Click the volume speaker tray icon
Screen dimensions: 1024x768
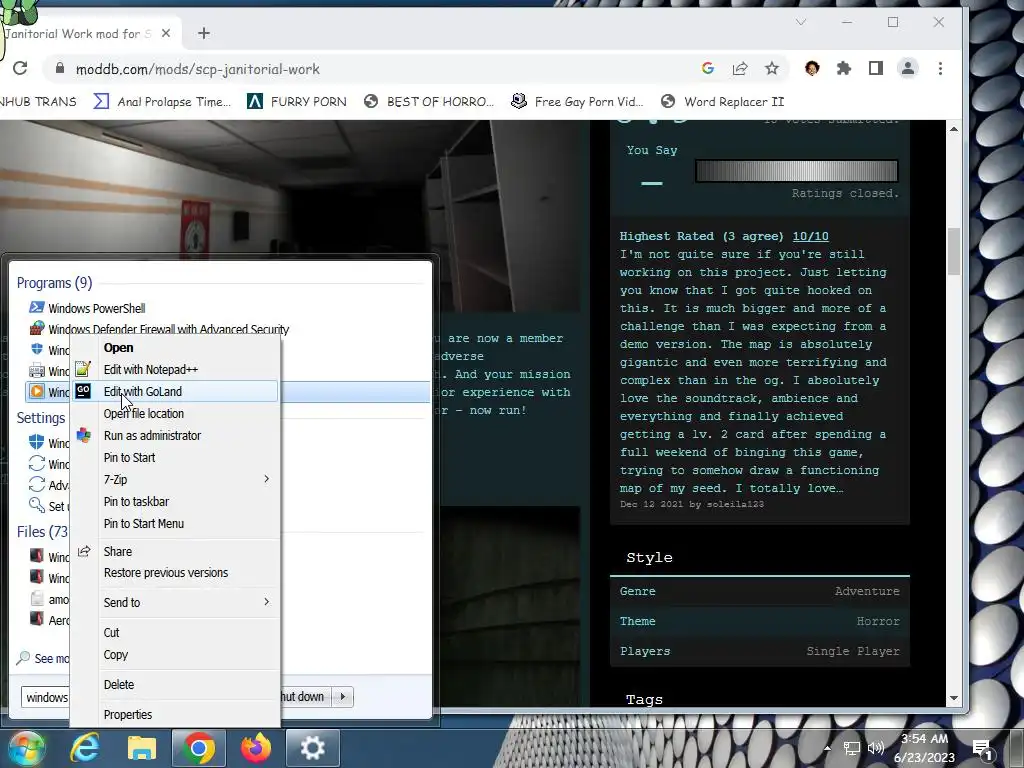[x=876, y=748]
